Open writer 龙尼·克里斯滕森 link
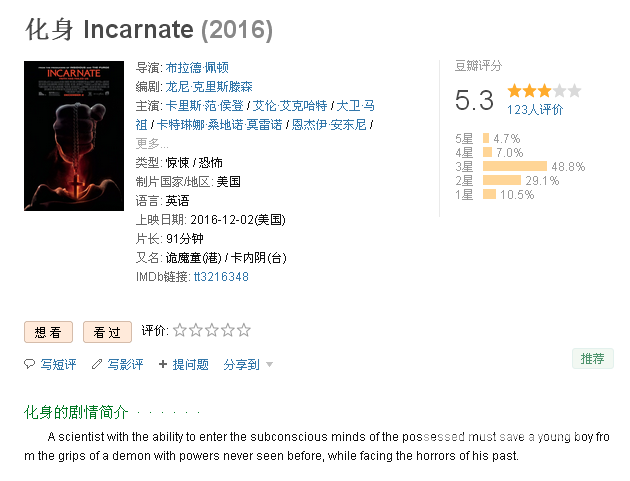This screenshot has width=630, height=481. (x=209, y=86)
